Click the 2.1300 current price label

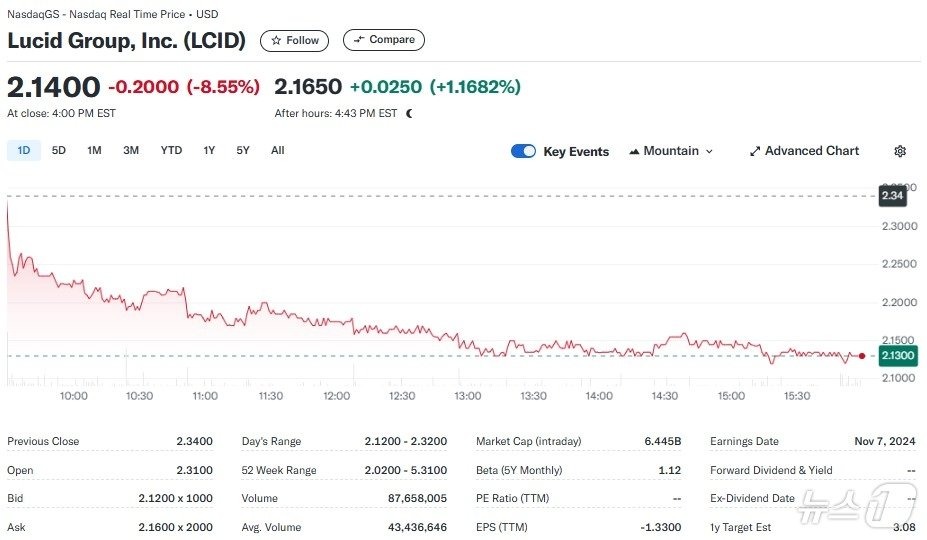(x=898, y=356)
